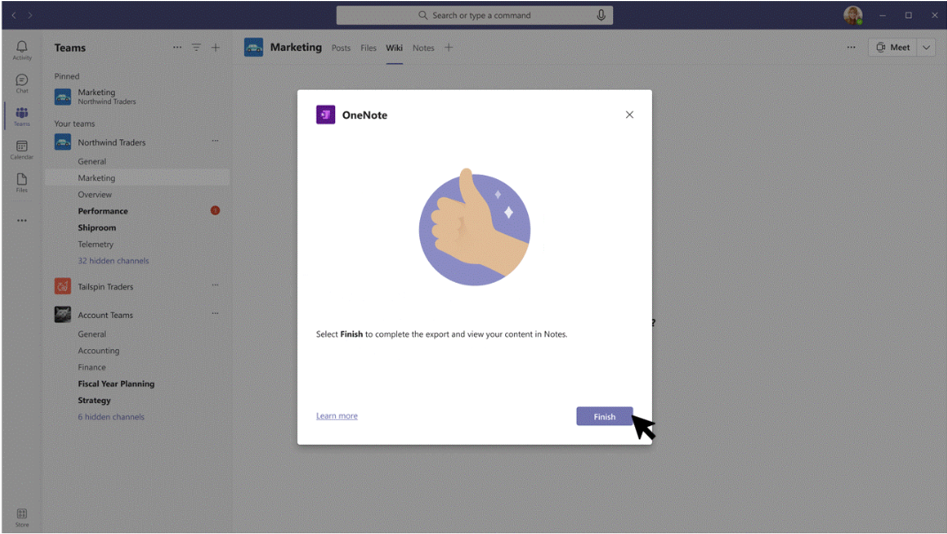This screenshot has height=534, width=947.
Task: Switch to the Files tab
Action: [x=368, y=48]
